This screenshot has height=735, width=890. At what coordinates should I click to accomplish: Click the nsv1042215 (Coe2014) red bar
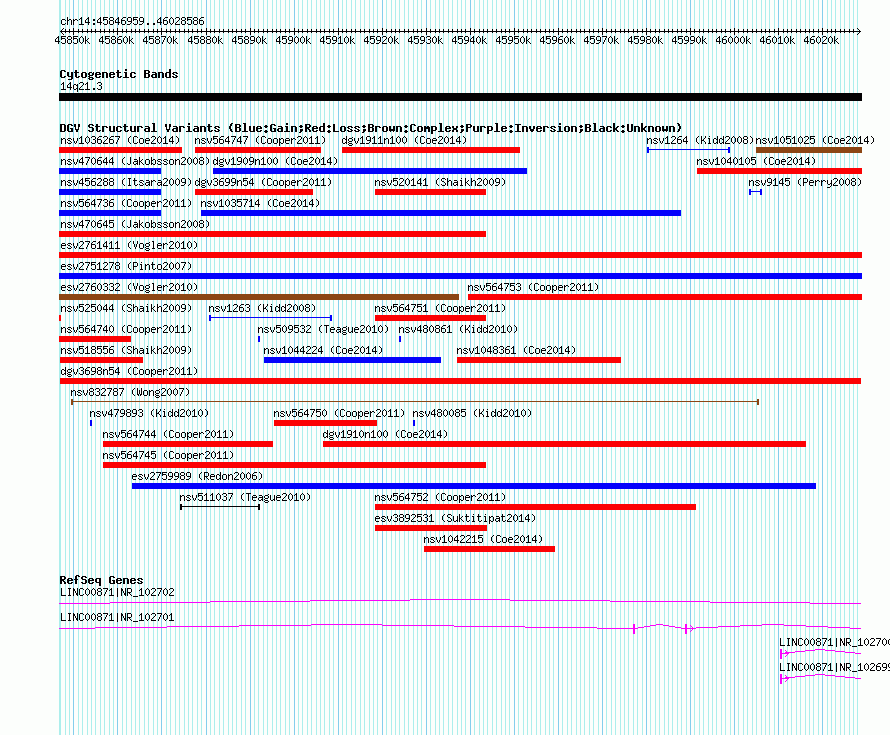click(x=489, y=549)
